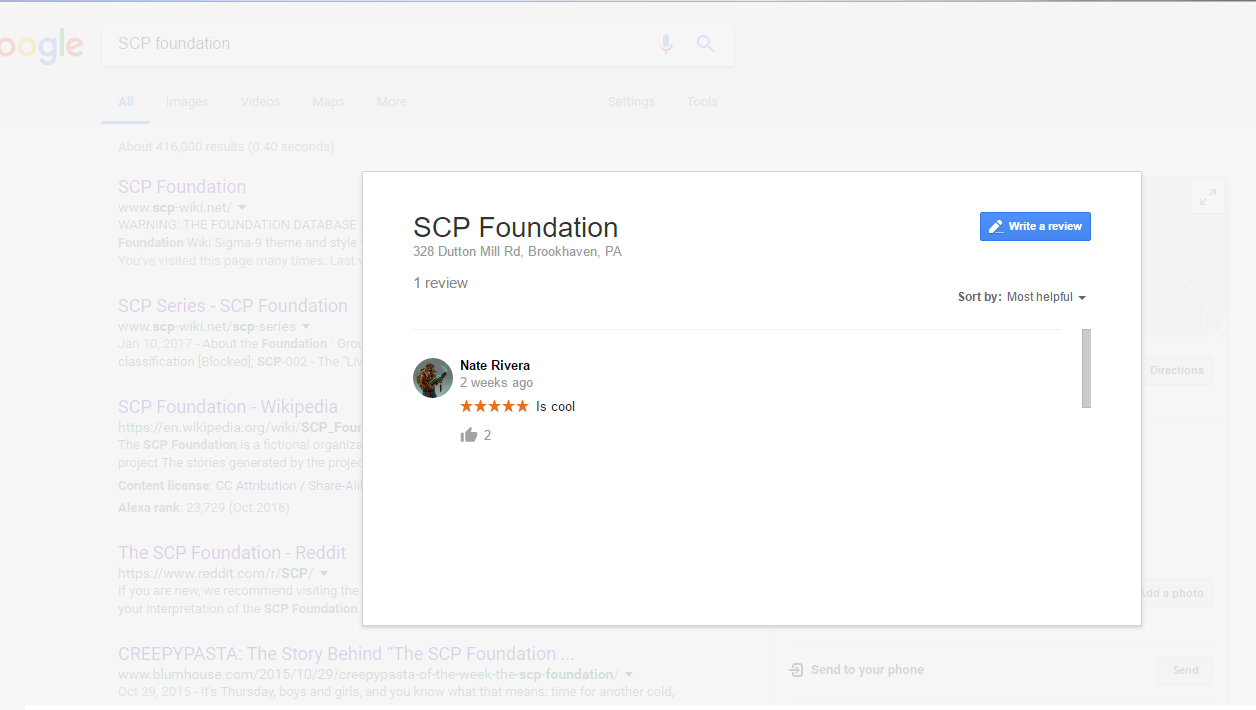Click the review text 'Is cool'
1256x710 pixels.
[x=556, y=406]
